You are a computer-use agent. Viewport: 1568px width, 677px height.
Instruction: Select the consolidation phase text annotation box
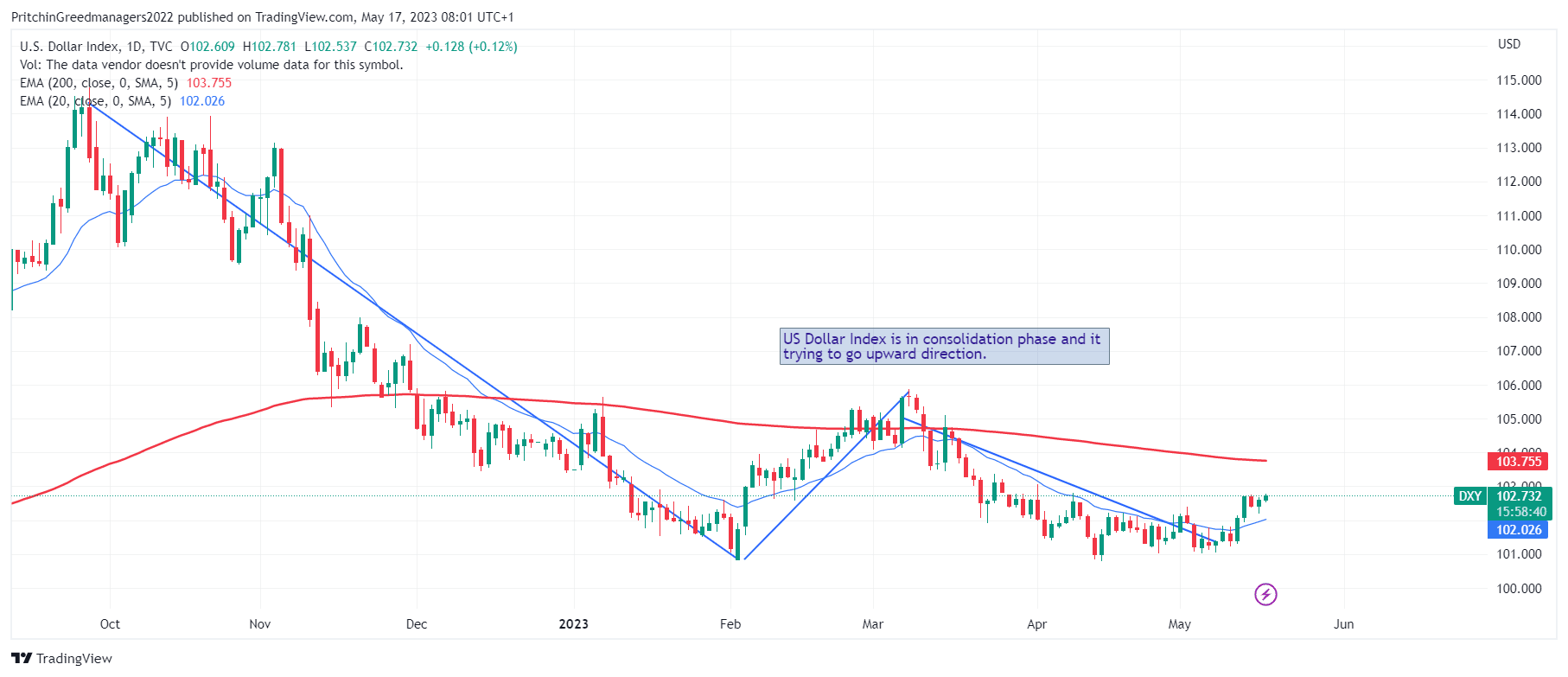(x=944, y=347)
